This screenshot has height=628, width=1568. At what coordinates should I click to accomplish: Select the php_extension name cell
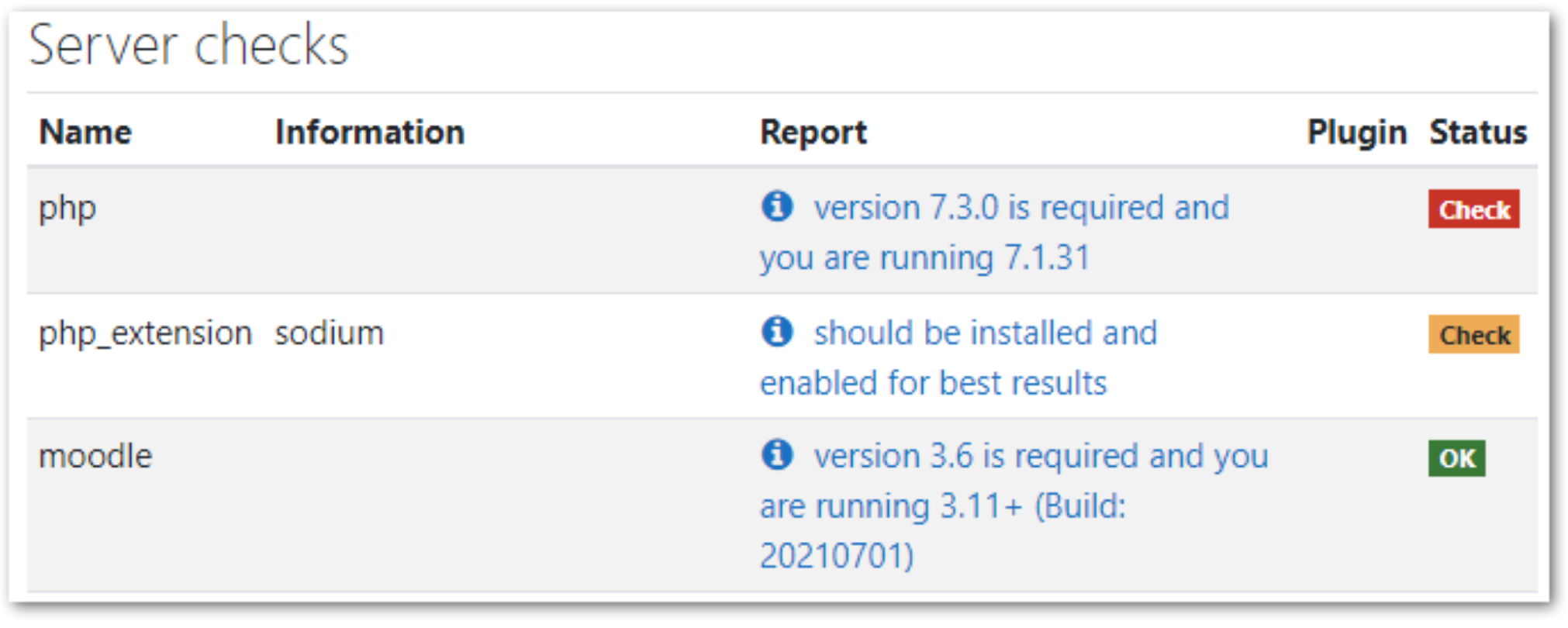(145, 333)
